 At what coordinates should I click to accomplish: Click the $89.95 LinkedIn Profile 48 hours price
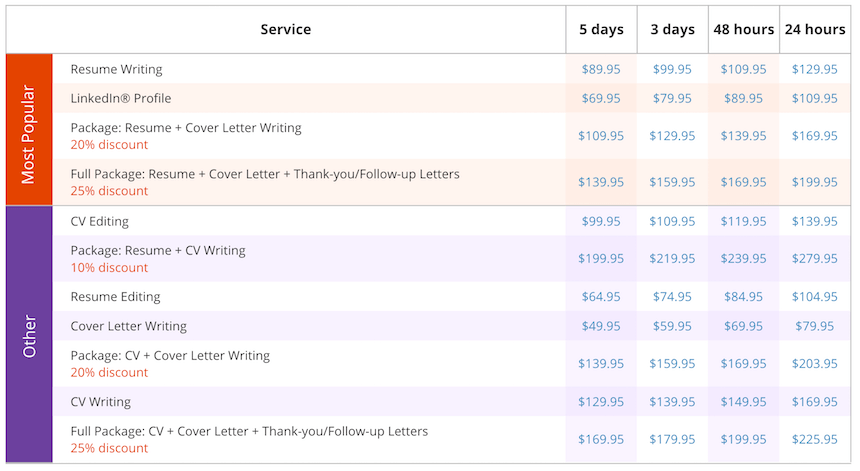tap(743, 98)
